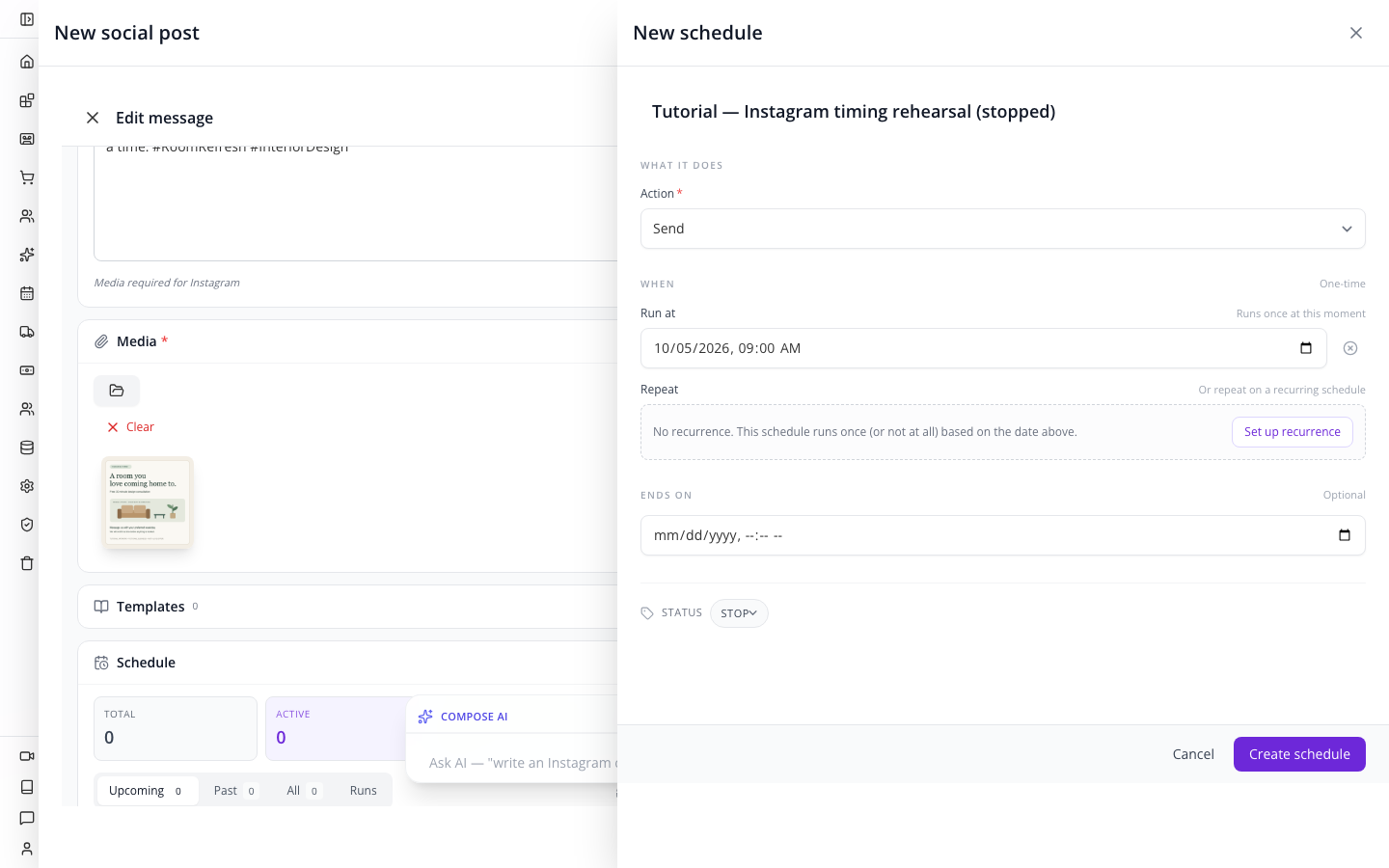Go to the Home icon in sidebar
The width and height of the screenshot is (1389, 868).
(27, 62)
